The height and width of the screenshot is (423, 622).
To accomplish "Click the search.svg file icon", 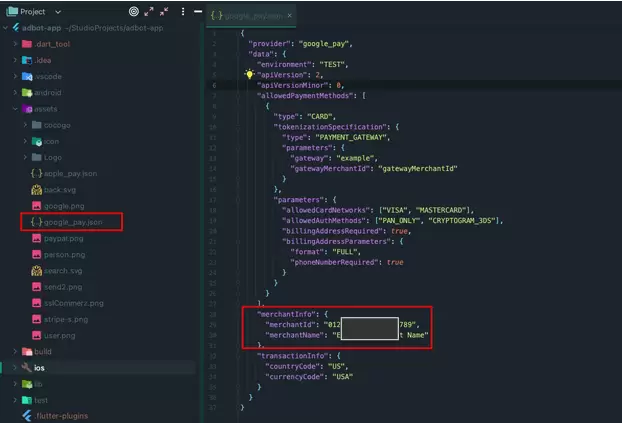I will pos(36,271).
